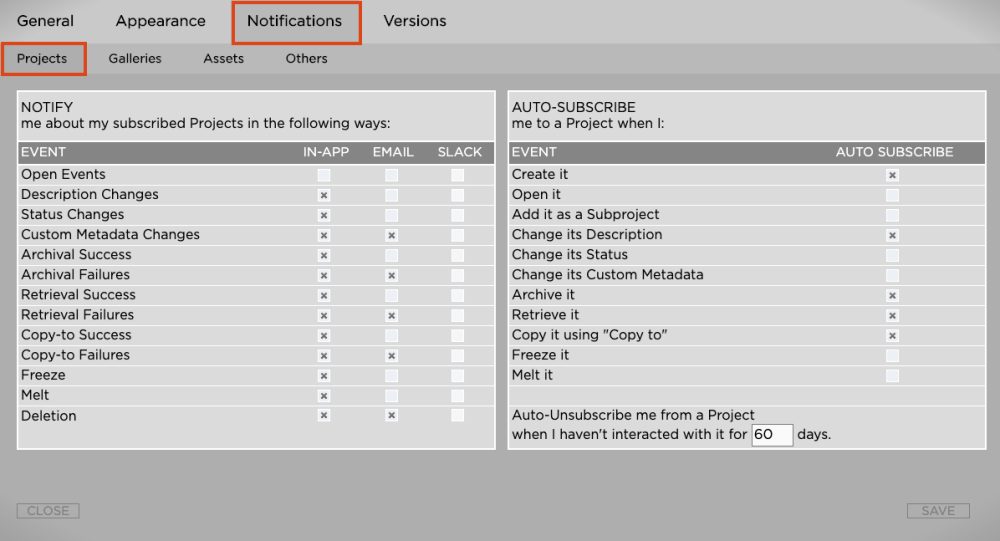Enable Slack notification for Deletion
1000x541 pixels.
pyautogui.click(x=458, y=415)
